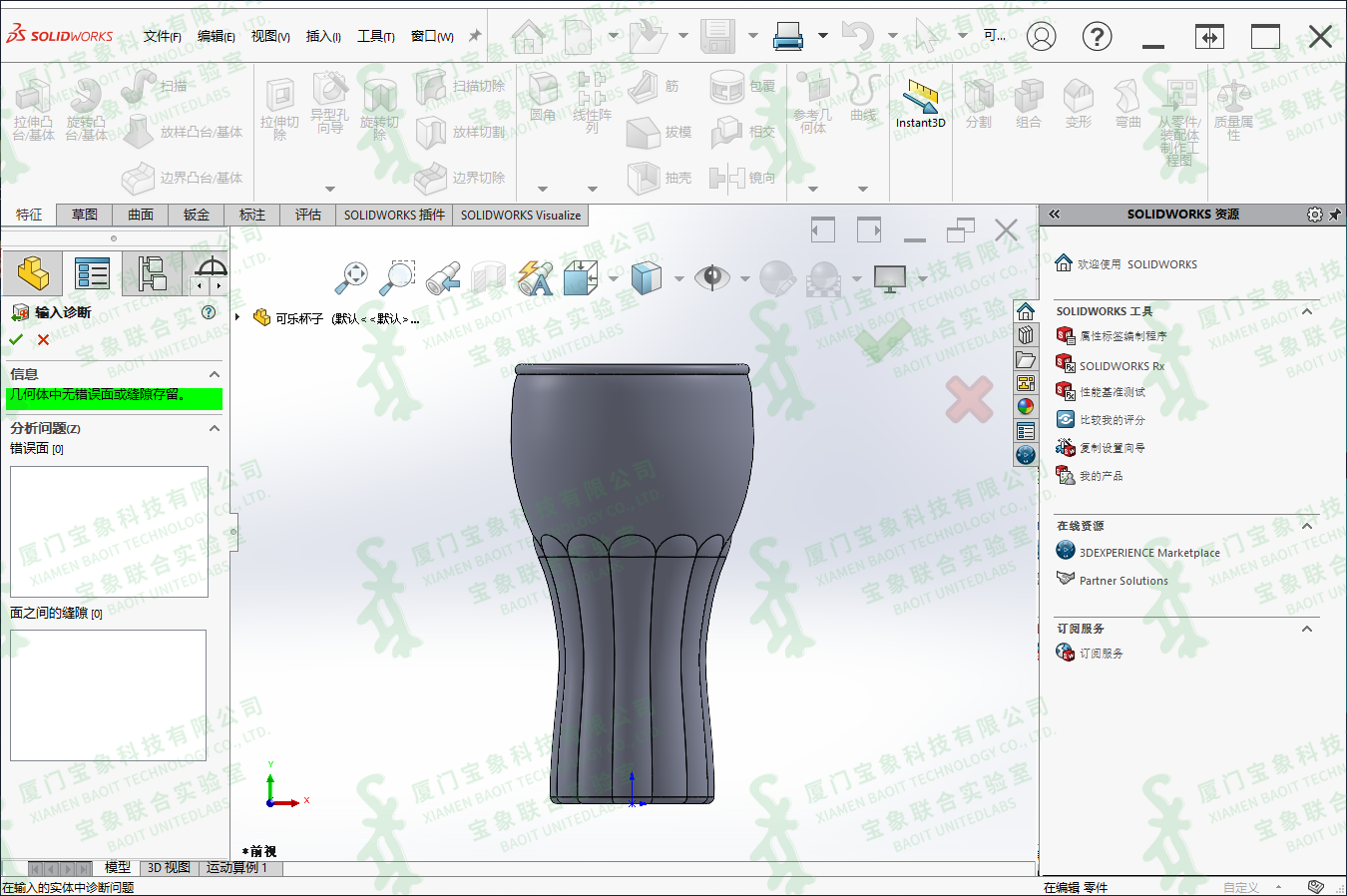This screenshot has height=896, width=1347.
Task: Switch to the 评估 tab
Action: (308, 215)
